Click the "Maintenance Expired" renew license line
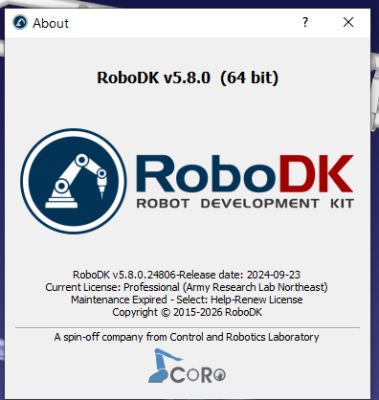 point(187,299)
